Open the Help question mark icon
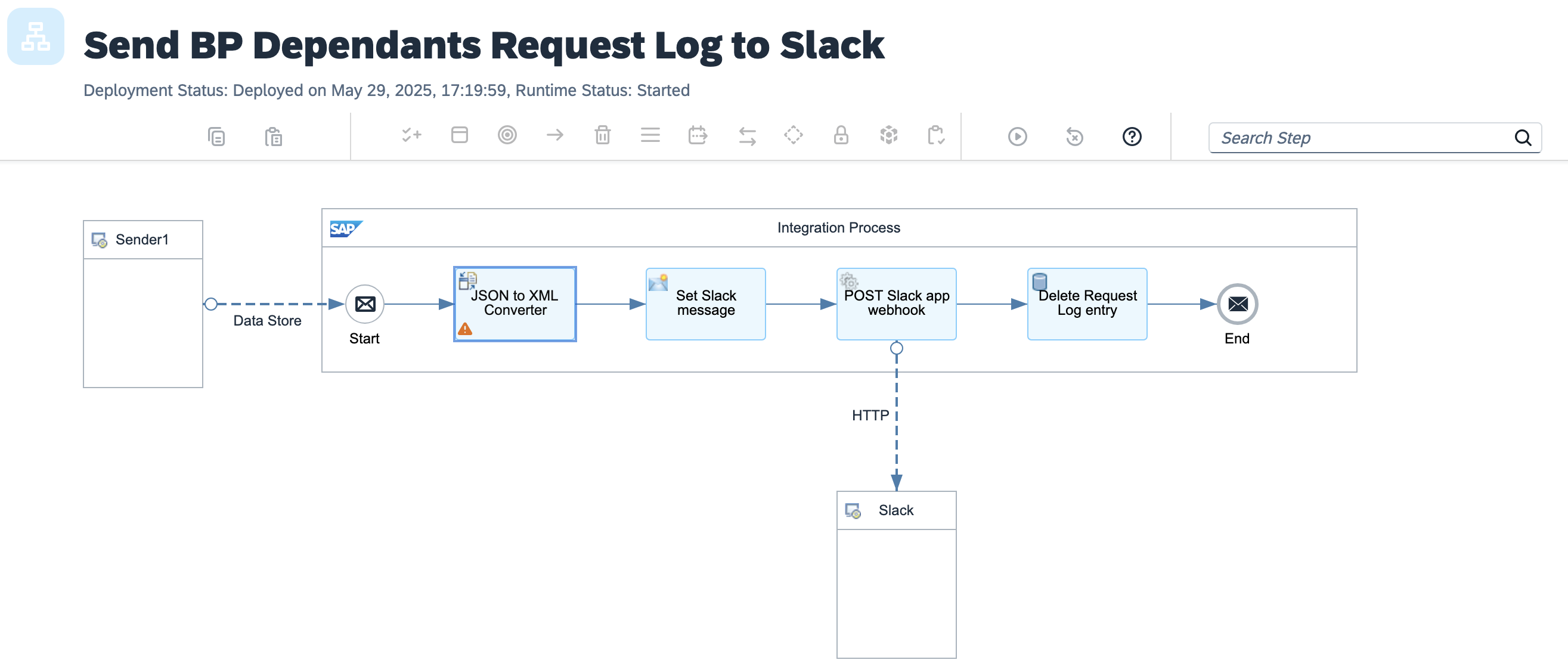Image resolution: width=1568 pixels, height=669 pixels. 1132,137
